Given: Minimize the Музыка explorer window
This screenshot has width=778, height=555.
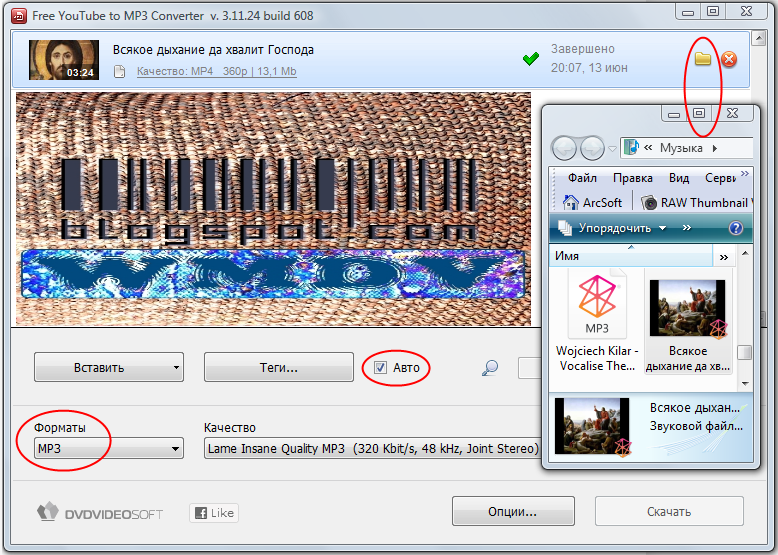Looking at the screenshot, I should pyautogui.click(x=674, y=113).
